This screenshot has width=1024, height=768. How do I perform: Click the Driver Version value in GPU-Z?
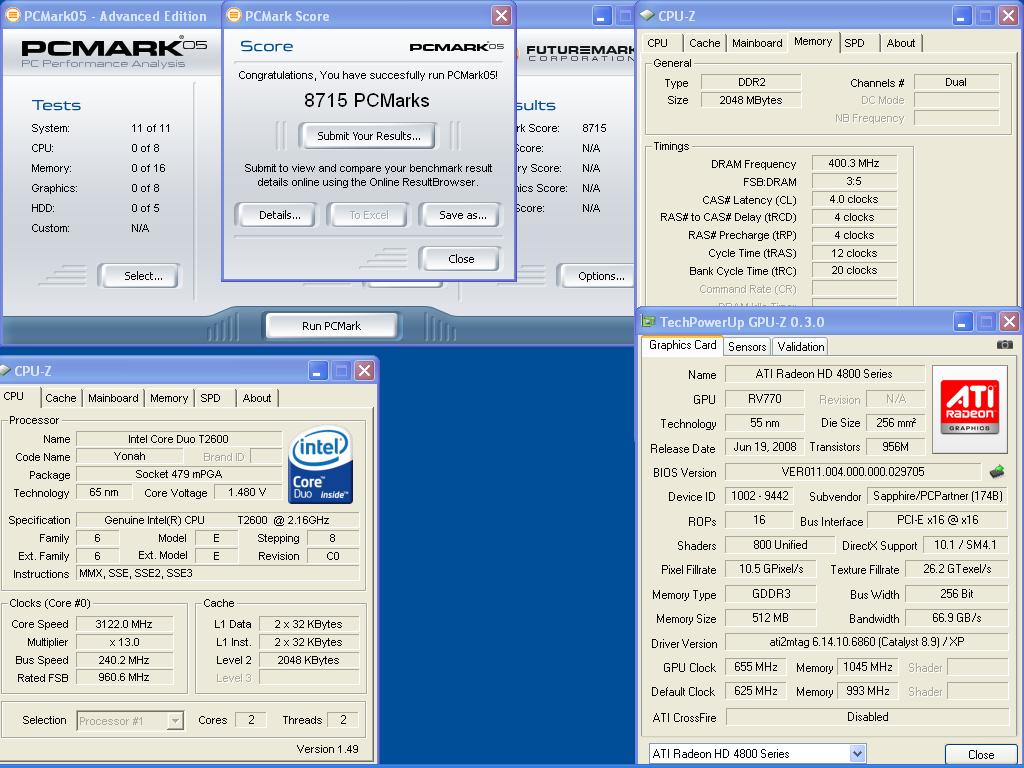[867, 642]
